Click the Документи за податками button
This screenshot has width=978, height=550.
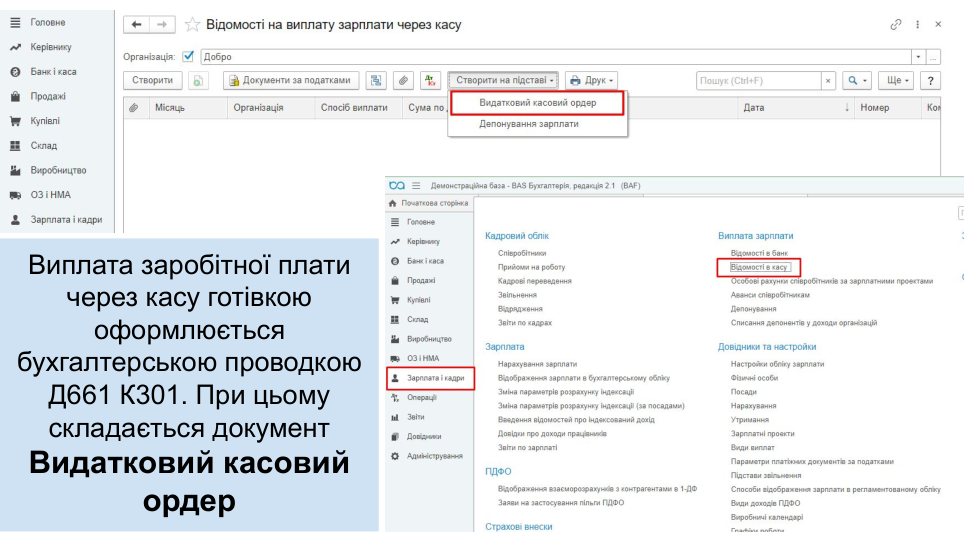[x=289, y=81]
